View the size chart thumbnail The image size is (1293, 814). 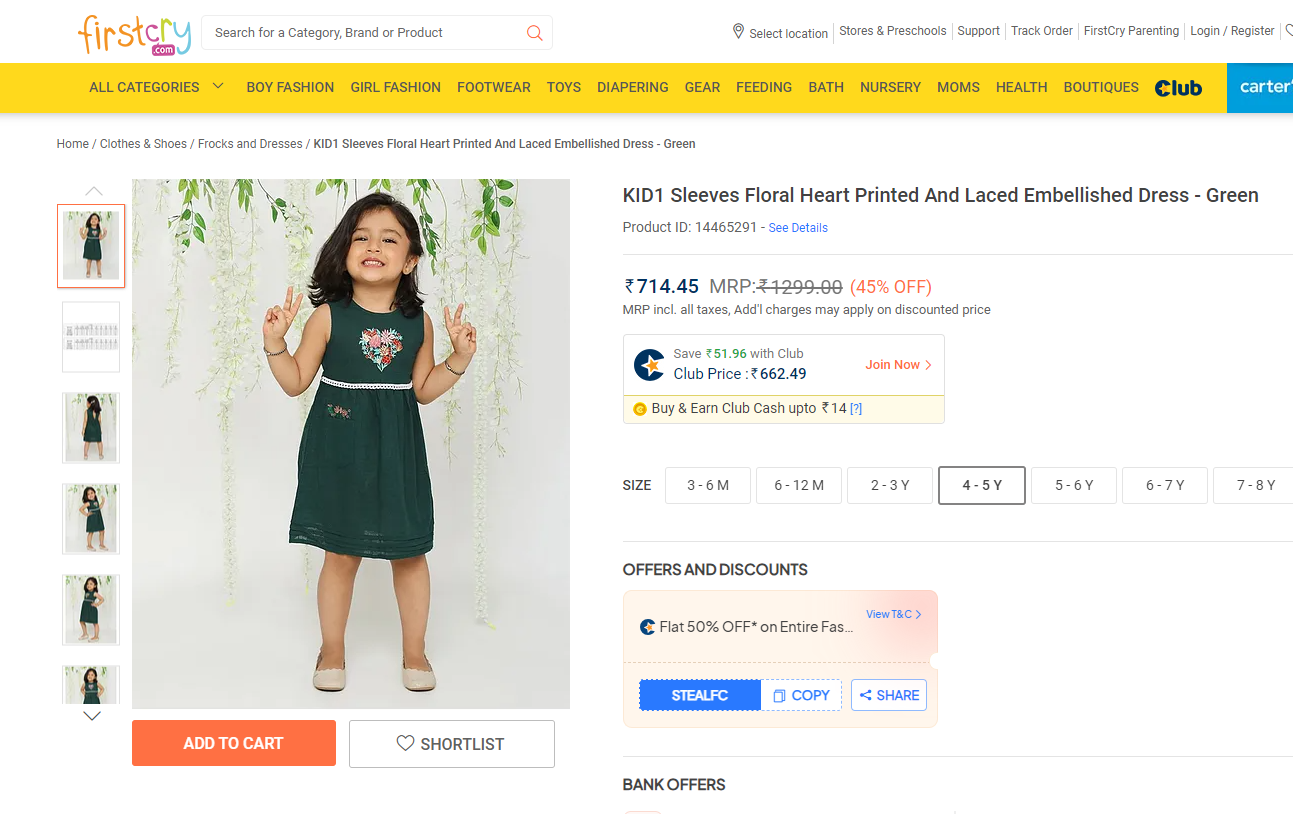tap(91, 337)
